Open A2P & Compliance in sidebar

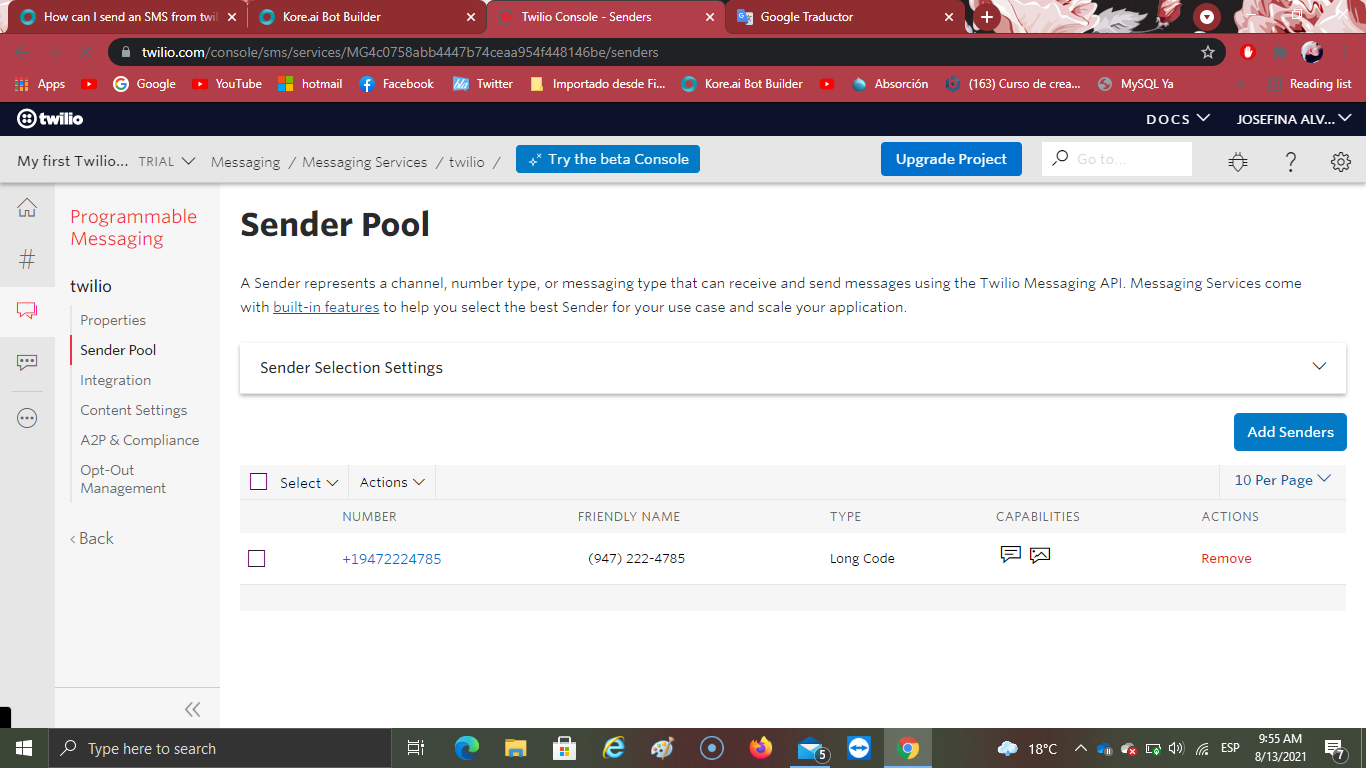click(139, 440)
